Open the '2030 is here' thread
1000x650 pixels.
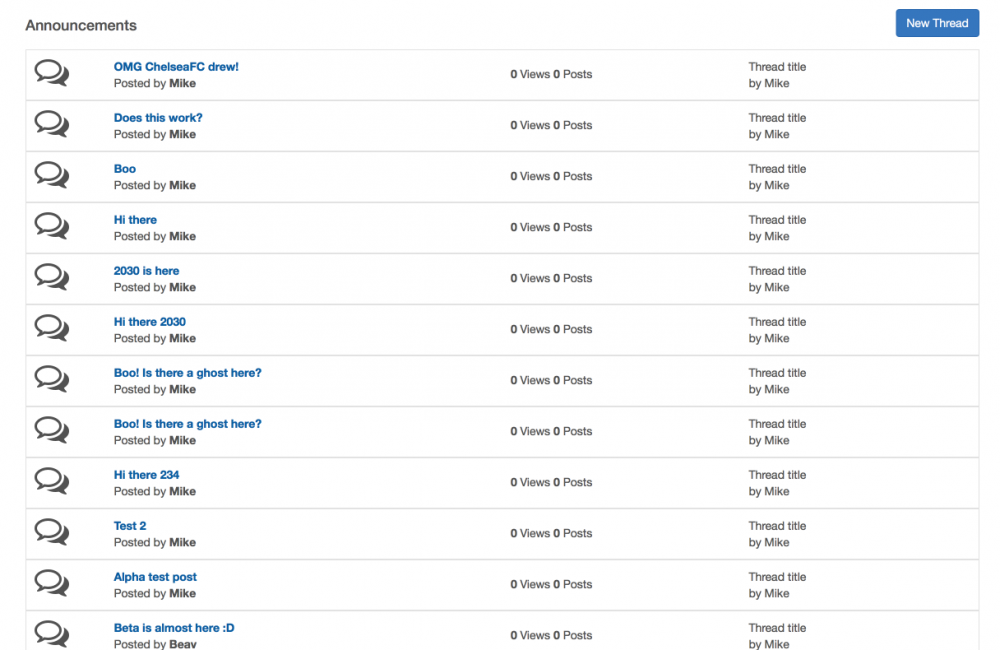point(147,270)
